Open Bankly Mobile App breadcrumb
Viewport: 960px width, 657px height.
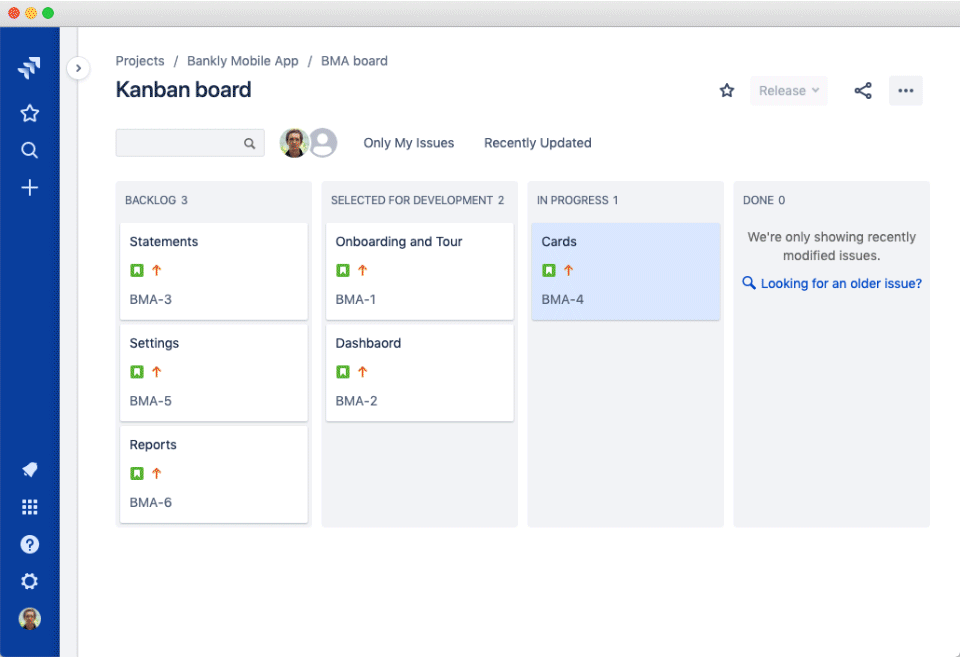click(x=242, y=61)
